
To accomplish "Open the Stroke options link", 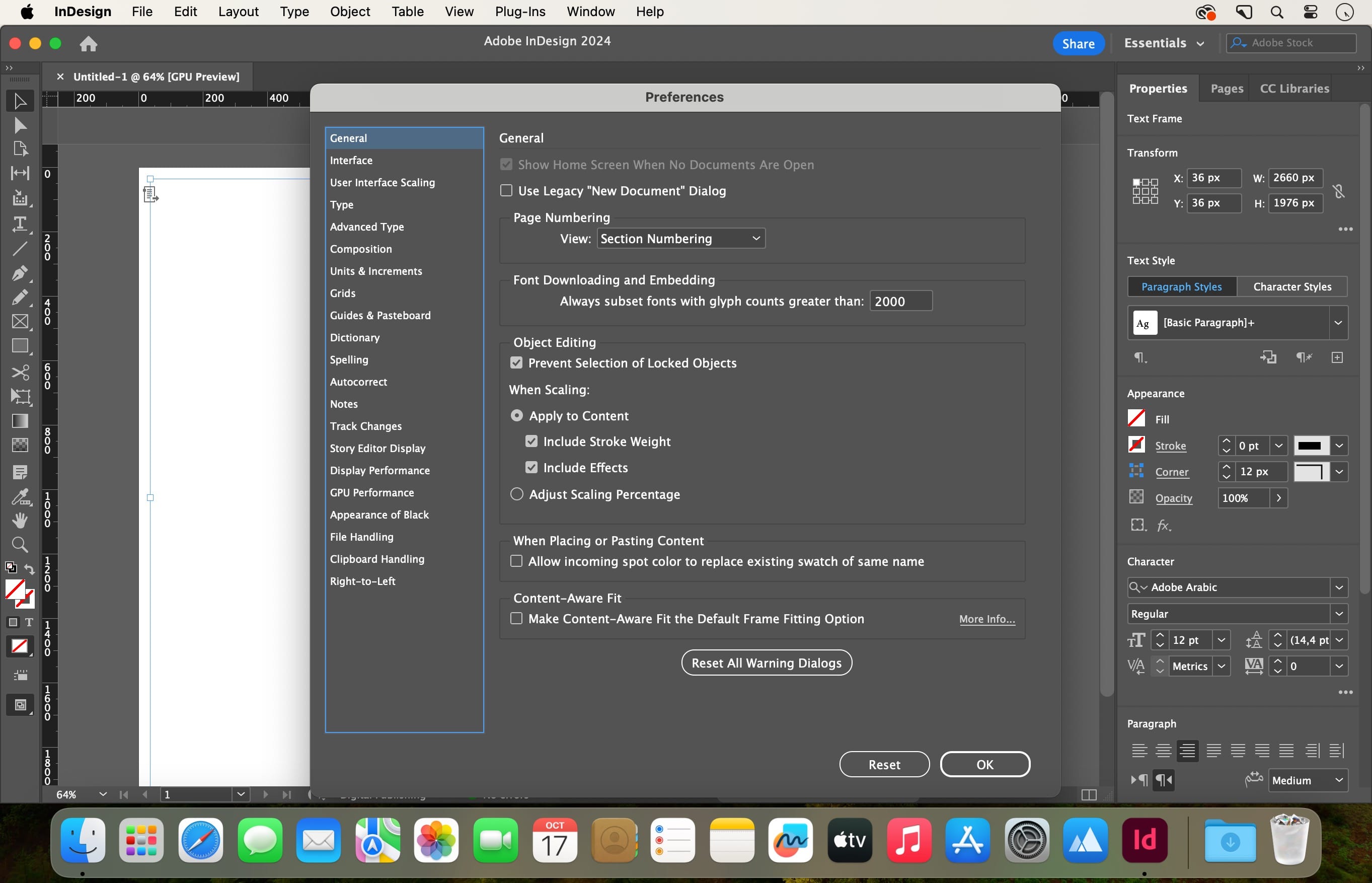I will point(1170,446).
